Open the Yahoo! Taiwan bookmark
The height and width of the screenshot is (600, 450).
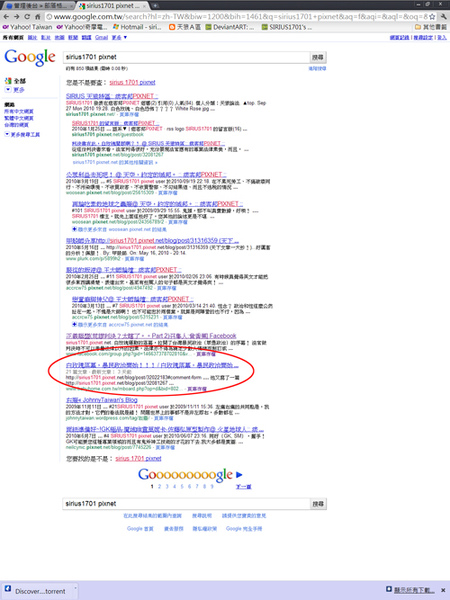(27, 27)
